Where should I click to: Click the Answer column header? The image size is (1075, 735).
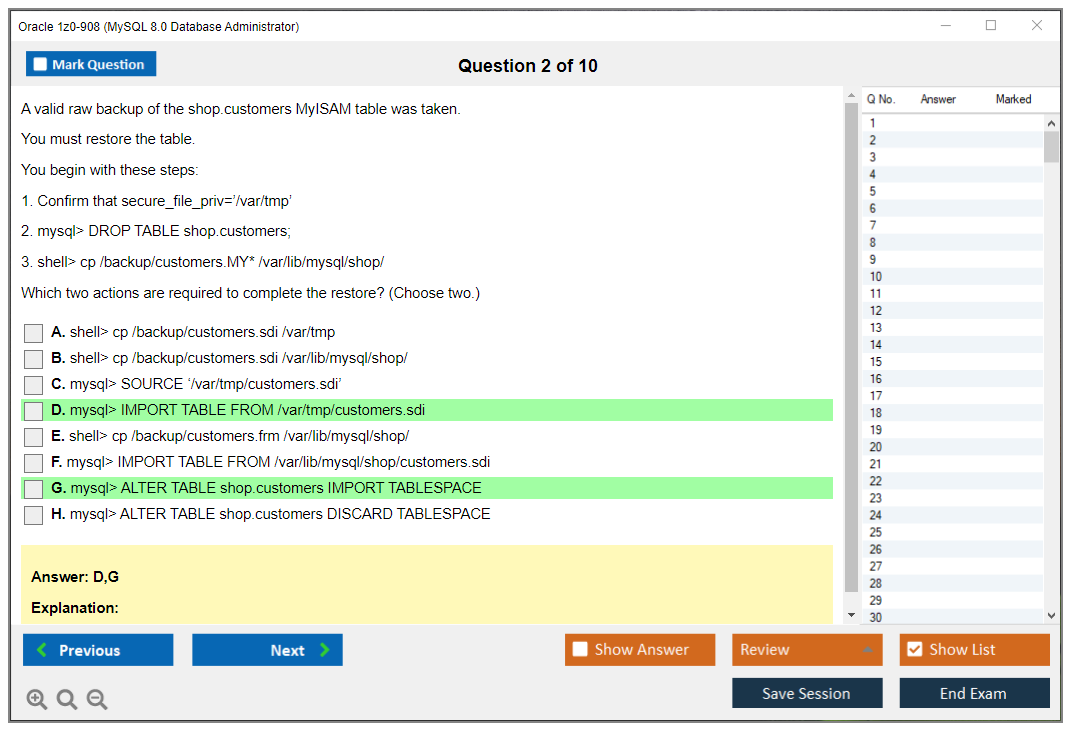[x=940, y=99]
